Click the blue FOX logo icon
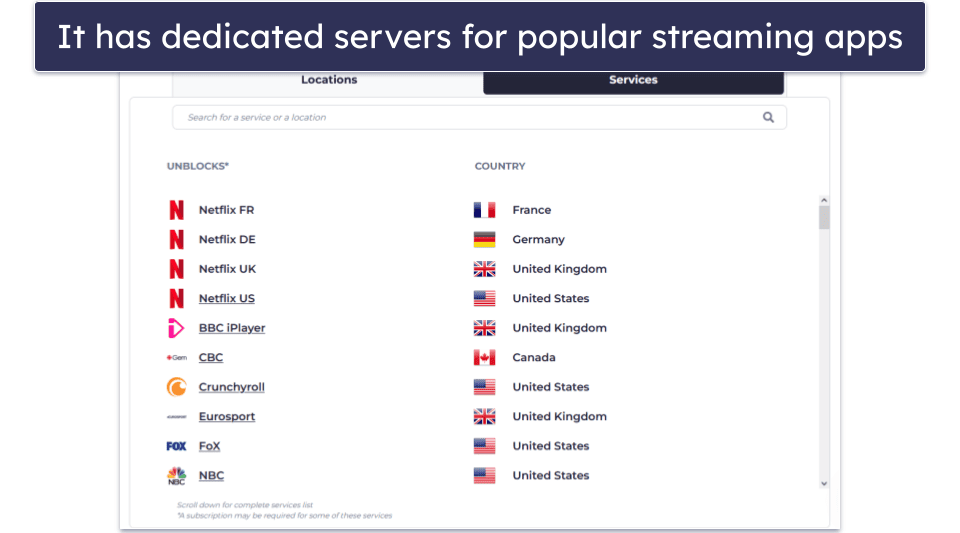Viewport: 960px width, 533px height. click(x=176, y=446)
